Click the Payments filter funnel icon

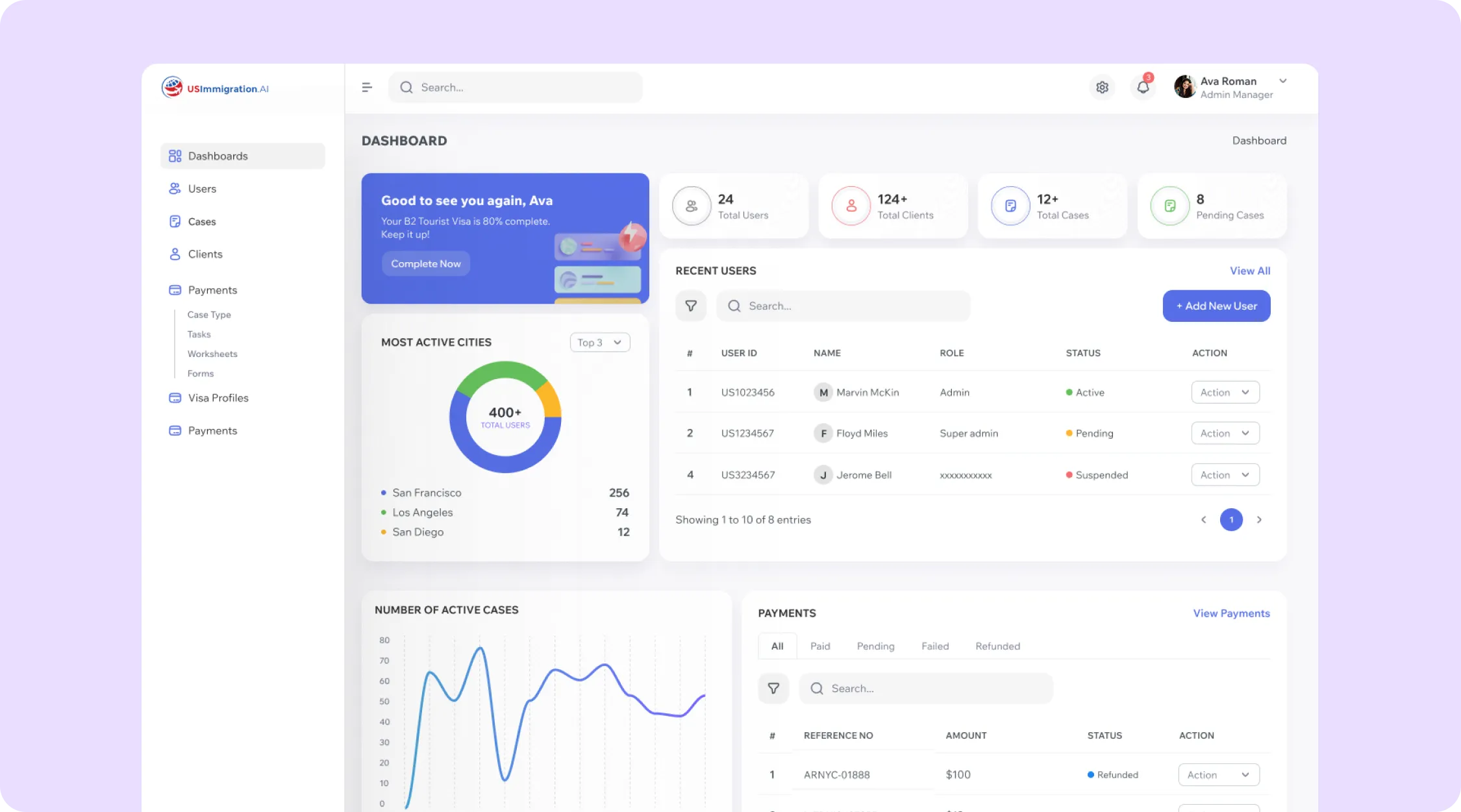[x=773, y=688]
